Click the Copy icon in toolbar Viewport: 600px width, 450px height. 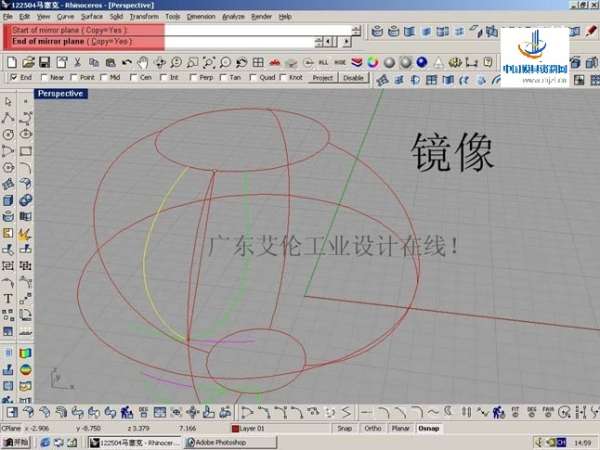[94, 62]
